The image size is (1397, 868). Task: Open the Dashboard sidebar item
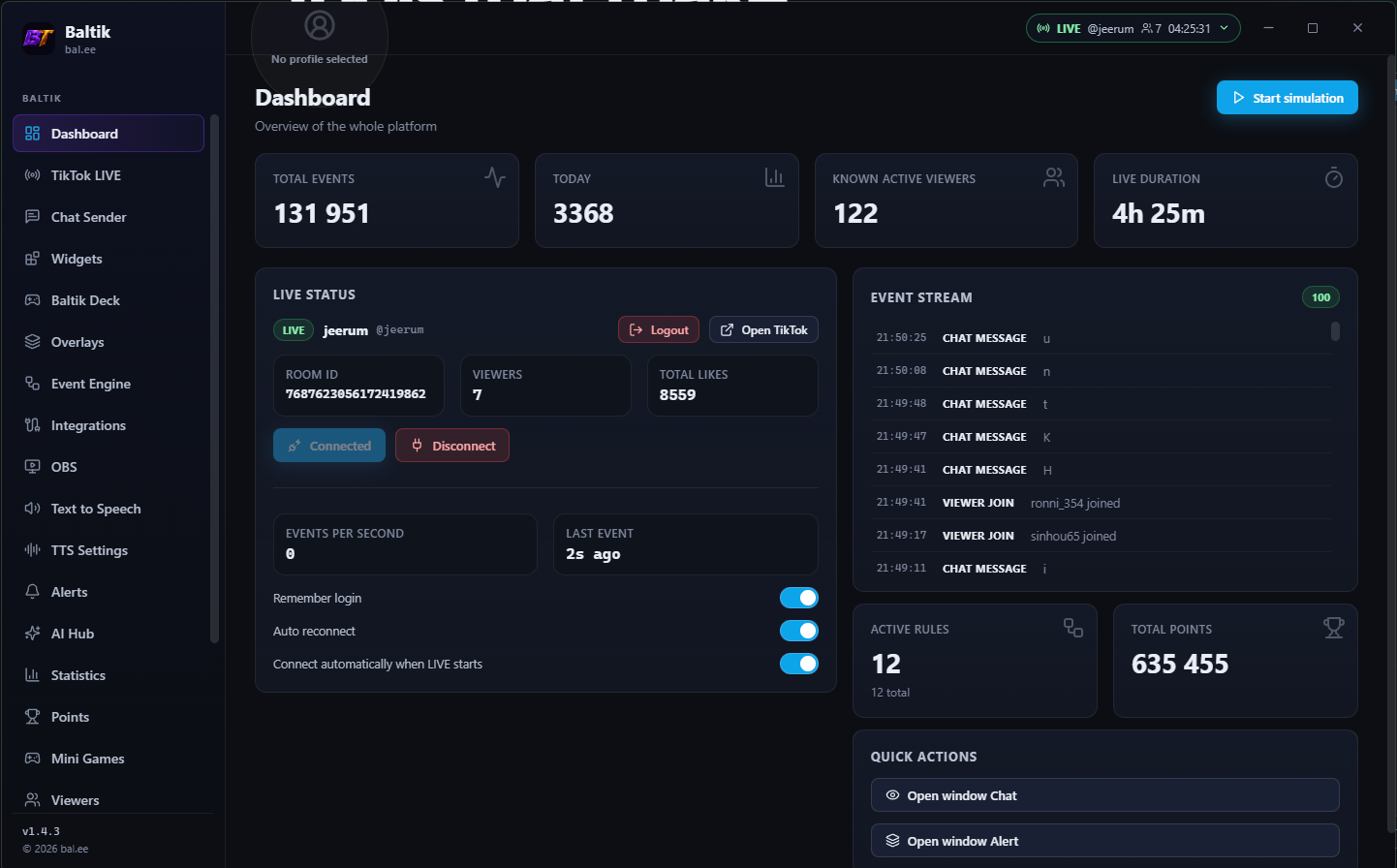(109, 134)
